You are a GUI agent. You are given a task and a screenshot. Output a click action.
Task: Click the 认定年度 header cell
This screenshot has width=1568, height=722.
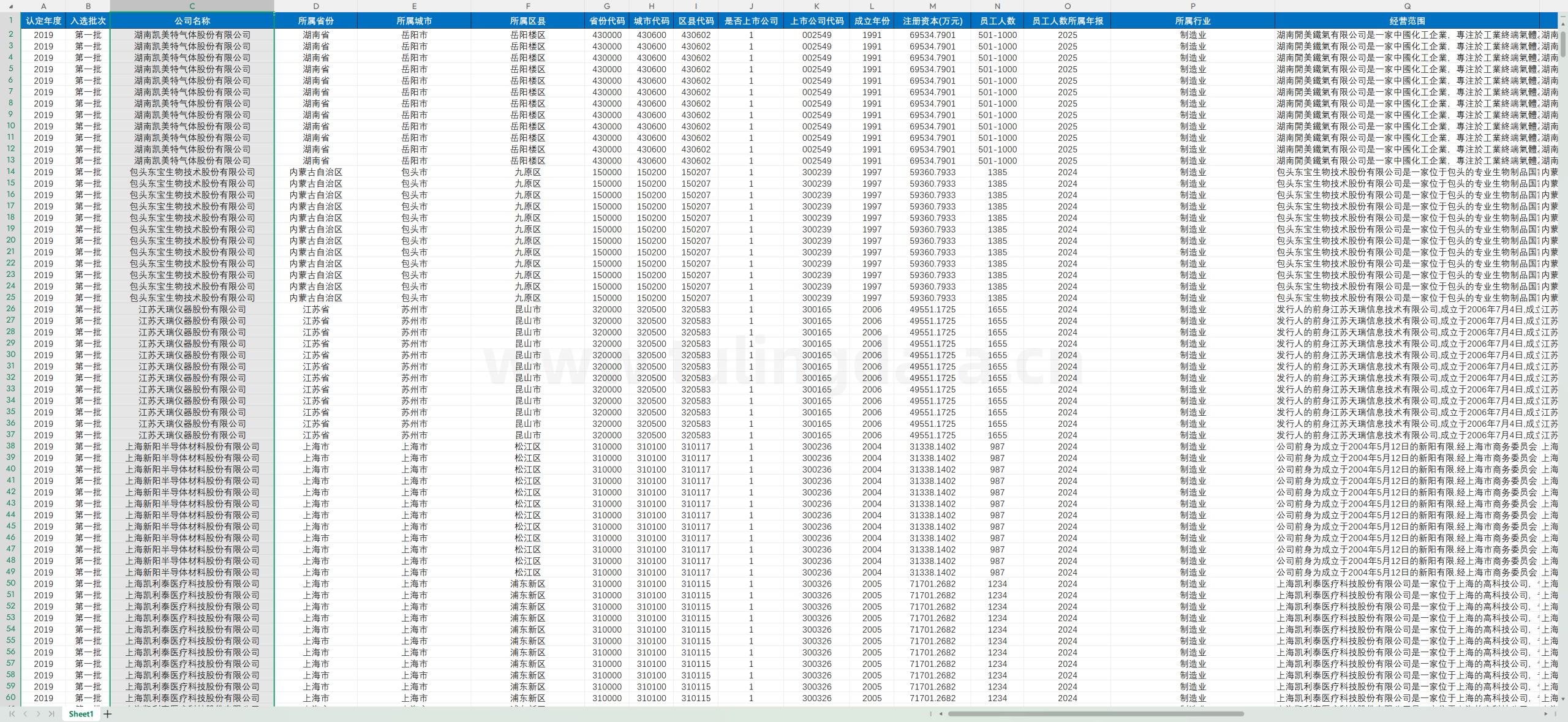tap(43, 21)
